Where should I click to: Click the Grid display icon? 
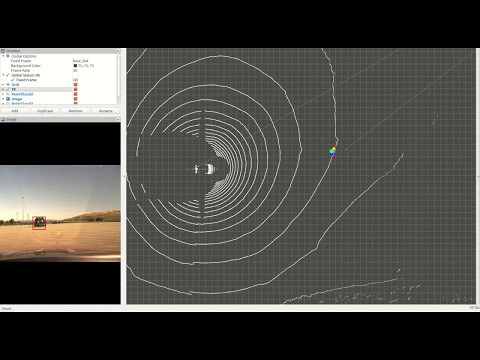coord(8,85)
